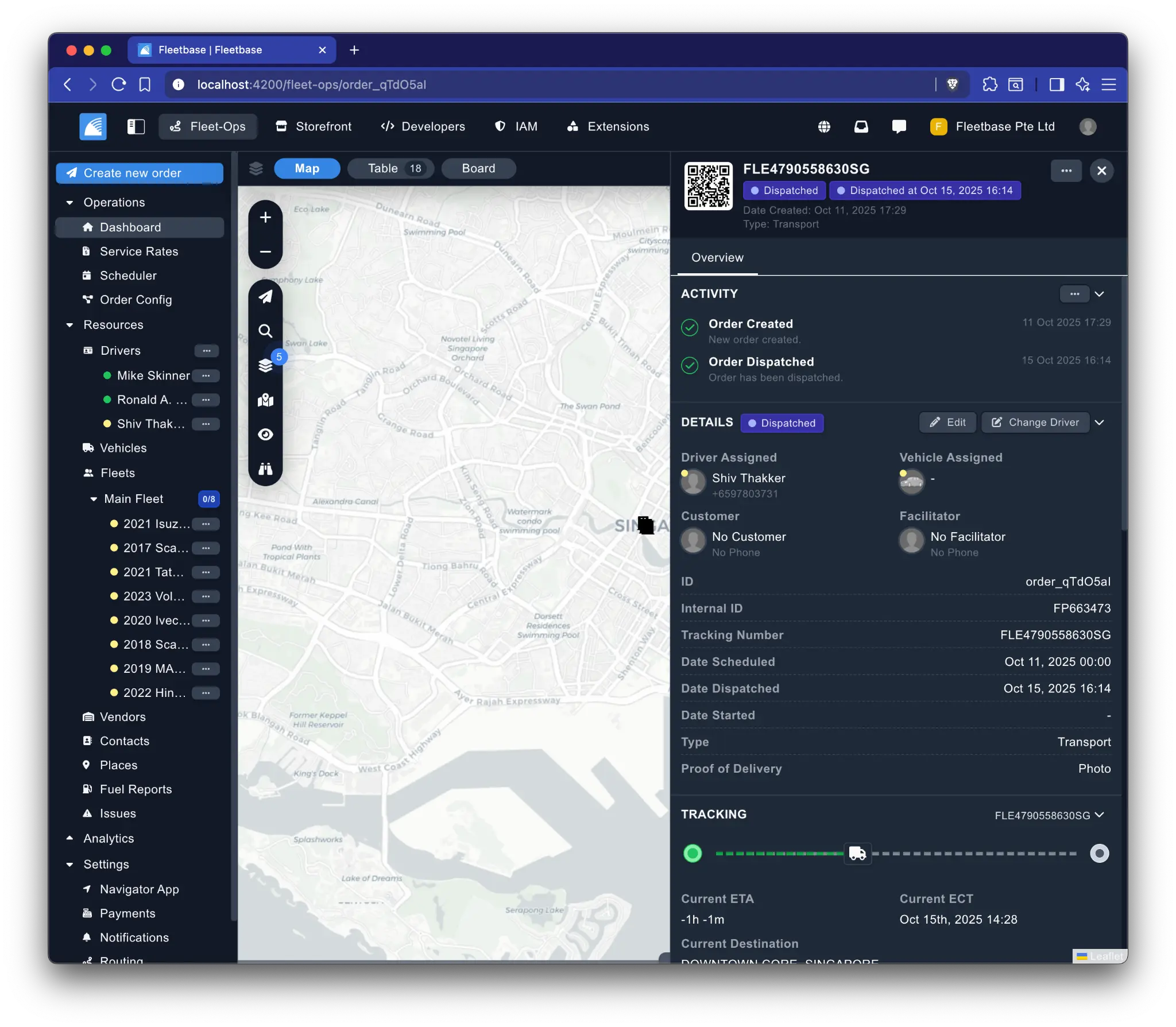The width and height of the screenshot is (1176, 1027).
Task: Select the binoculars locate tool on the map
Action: coord(266,469)
